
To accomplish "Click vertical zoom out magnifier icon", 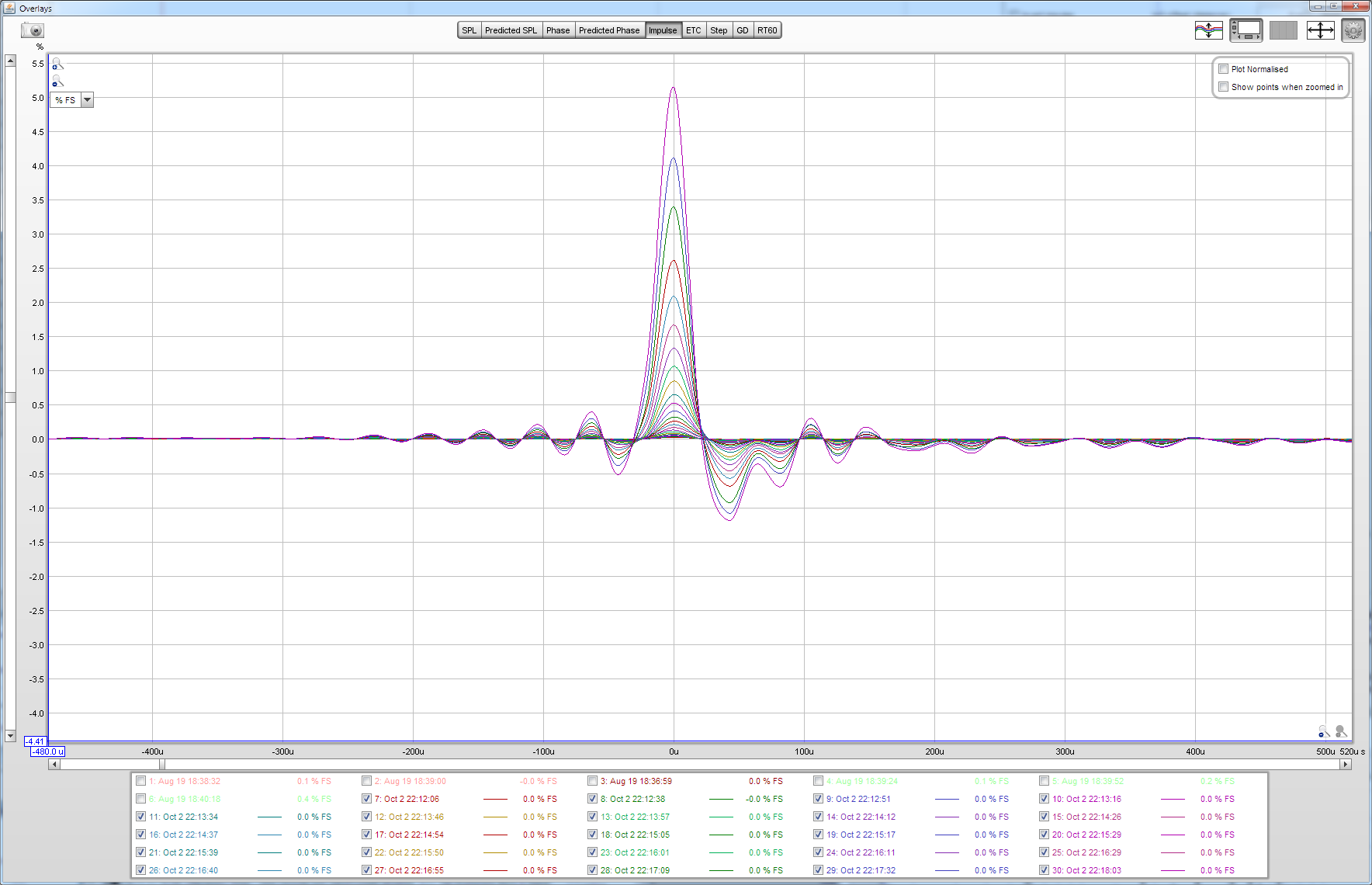I will pos(57,81).
